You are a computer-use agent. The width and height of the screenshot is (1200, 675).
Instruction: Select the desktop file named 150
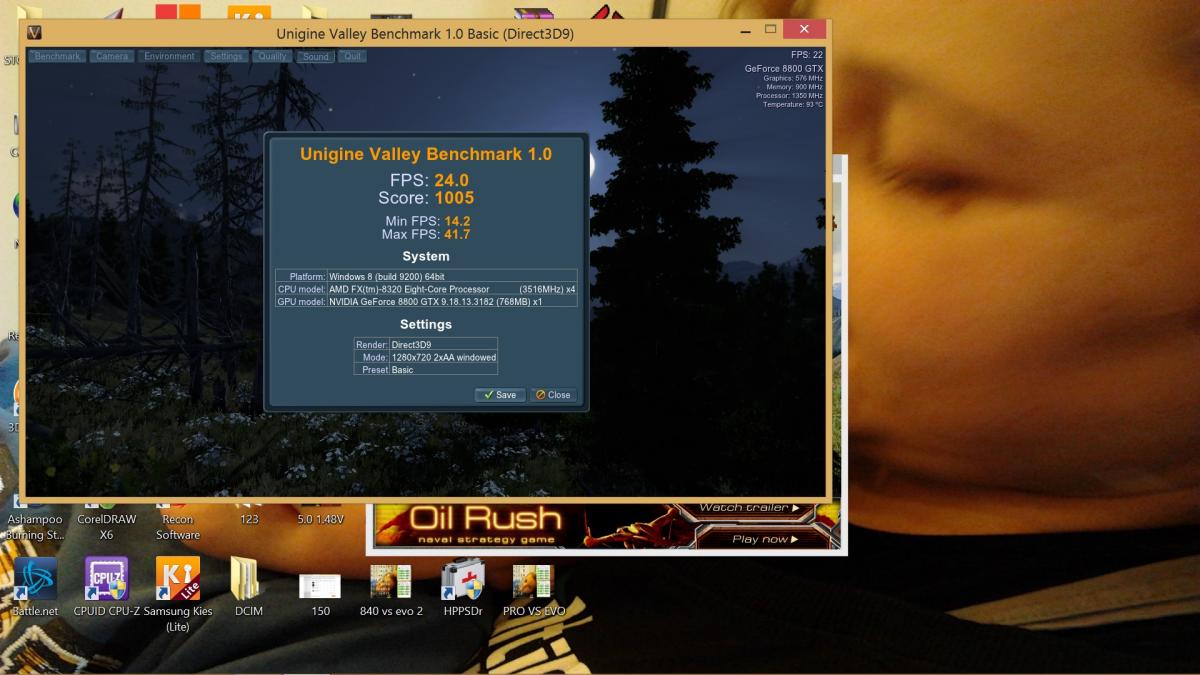pyautogui.click(x=320, y=594)
